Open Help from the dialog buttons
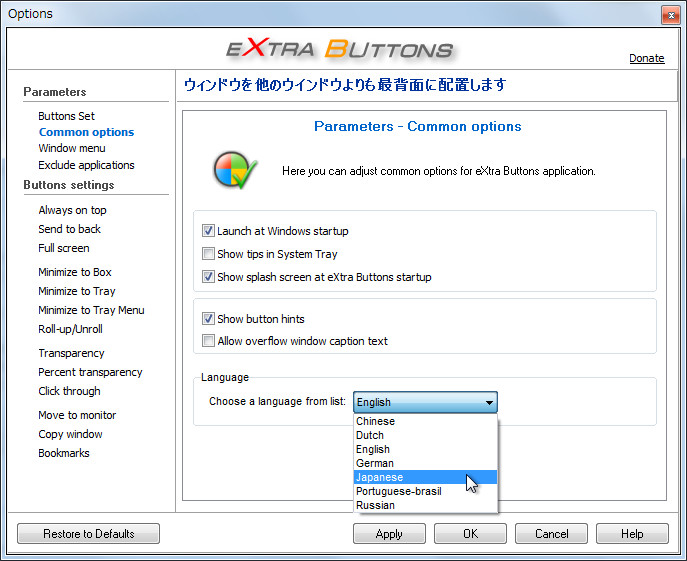The width and height of the screenshot is (687, 561). [632, 533]
